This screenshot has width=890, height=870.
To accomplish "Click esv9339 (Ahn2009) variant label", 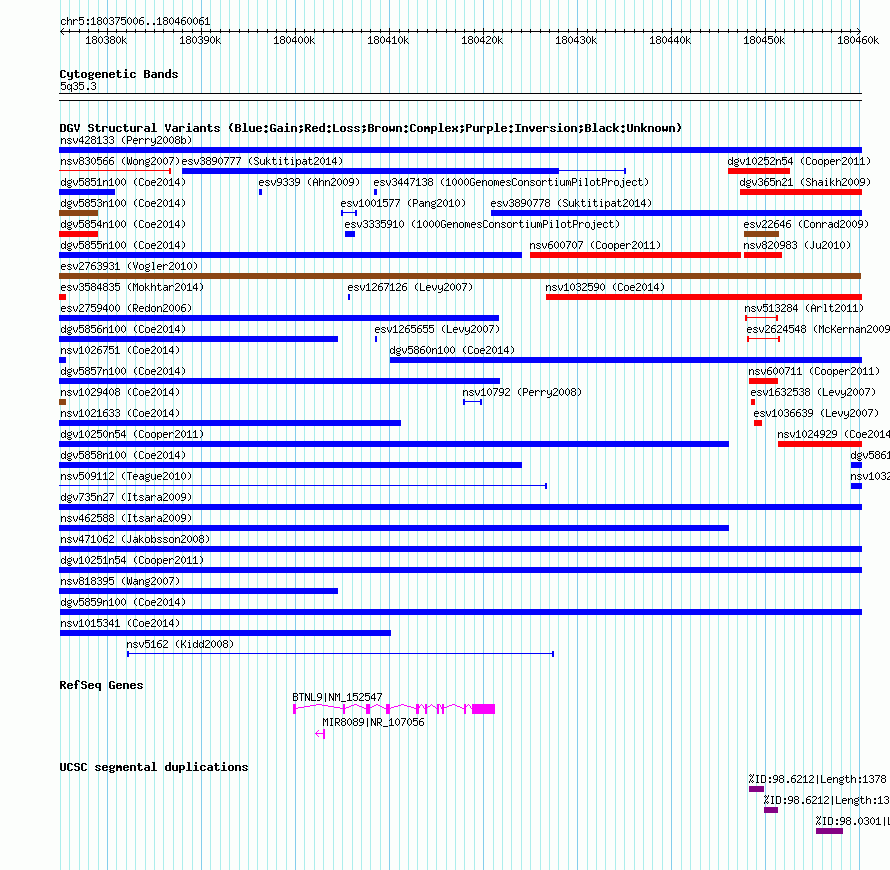I will [309, 182].
